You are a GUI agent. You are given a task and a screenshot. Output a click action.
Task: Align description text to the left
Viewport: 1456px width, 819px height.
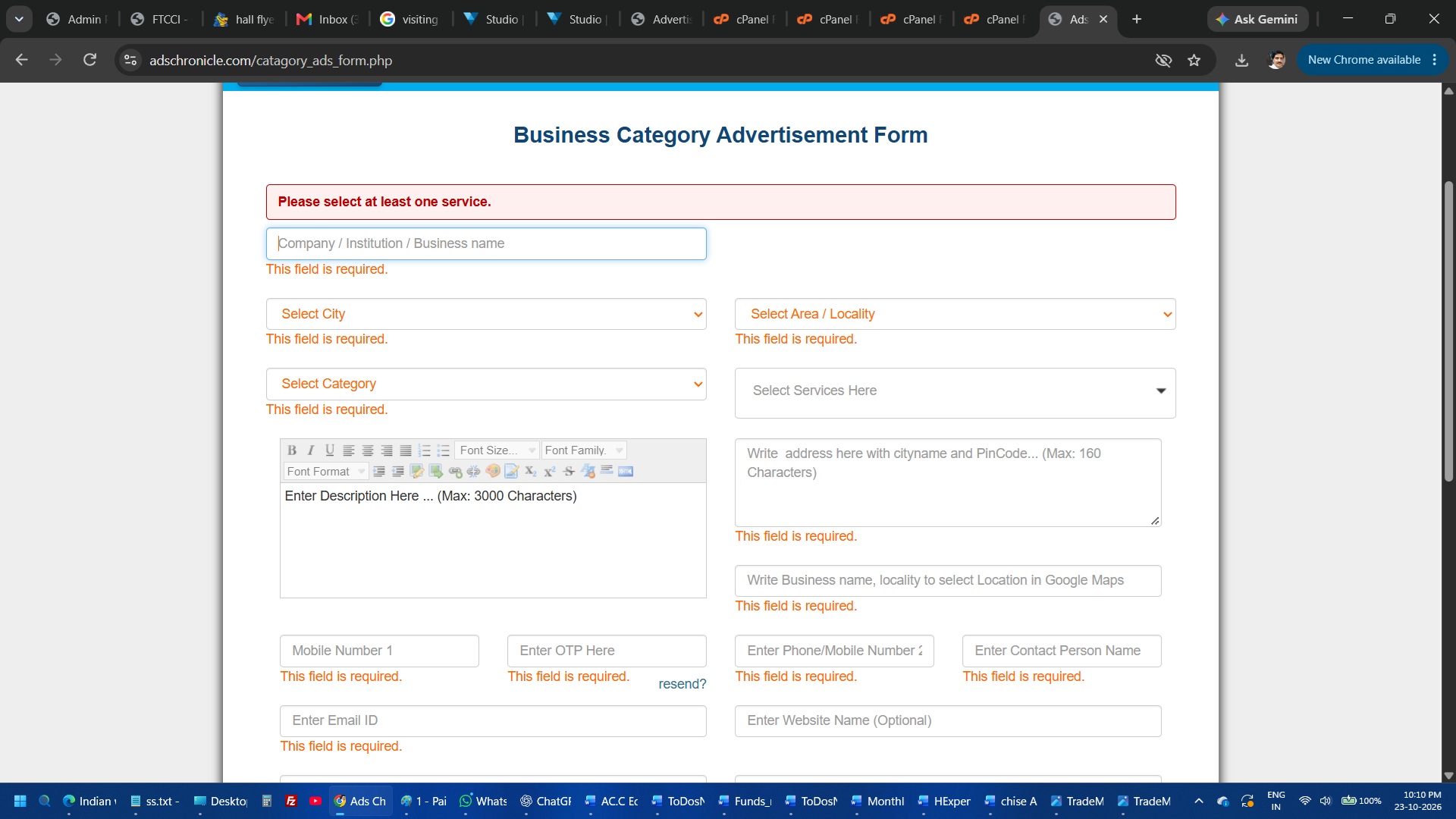(349, 450)
